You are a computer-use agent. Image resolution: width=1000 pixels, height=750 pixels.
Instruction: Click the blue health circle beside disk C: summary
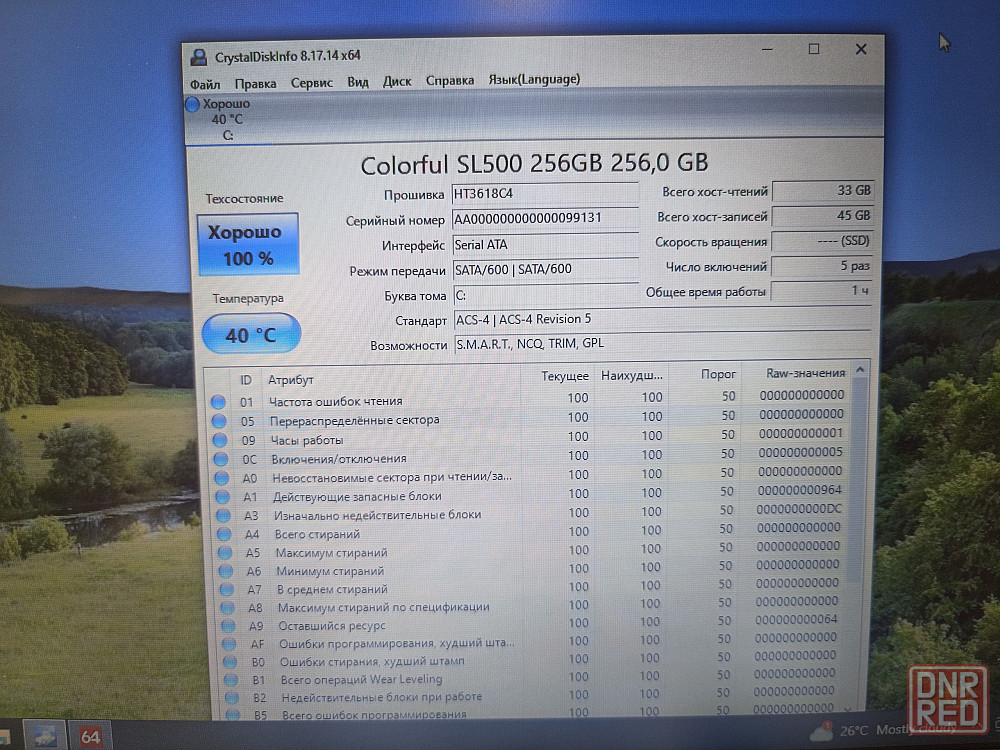pos(192,104)
